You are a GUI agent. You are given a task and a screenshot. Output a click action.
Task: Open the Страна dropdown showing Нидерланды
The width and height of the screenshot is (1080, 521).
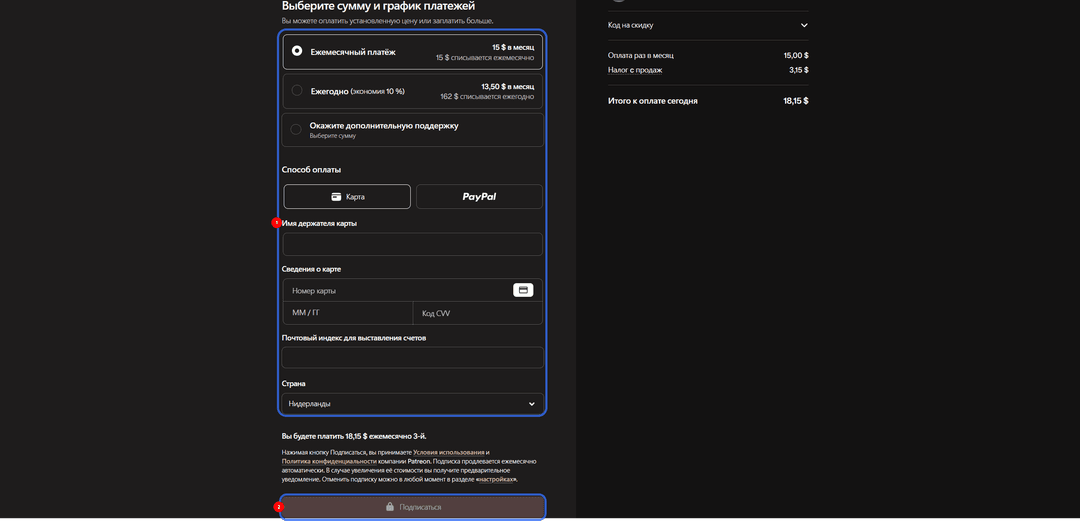coord(413,404)
